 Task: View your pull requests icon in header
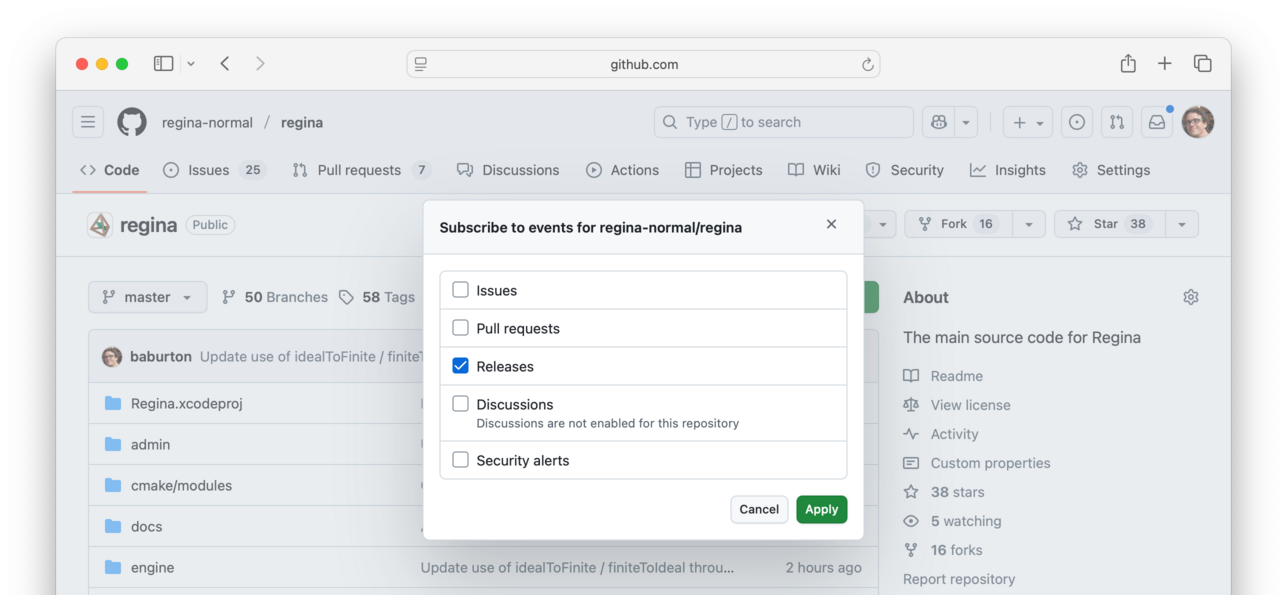pyautogui.click(x=1117, y=122)
